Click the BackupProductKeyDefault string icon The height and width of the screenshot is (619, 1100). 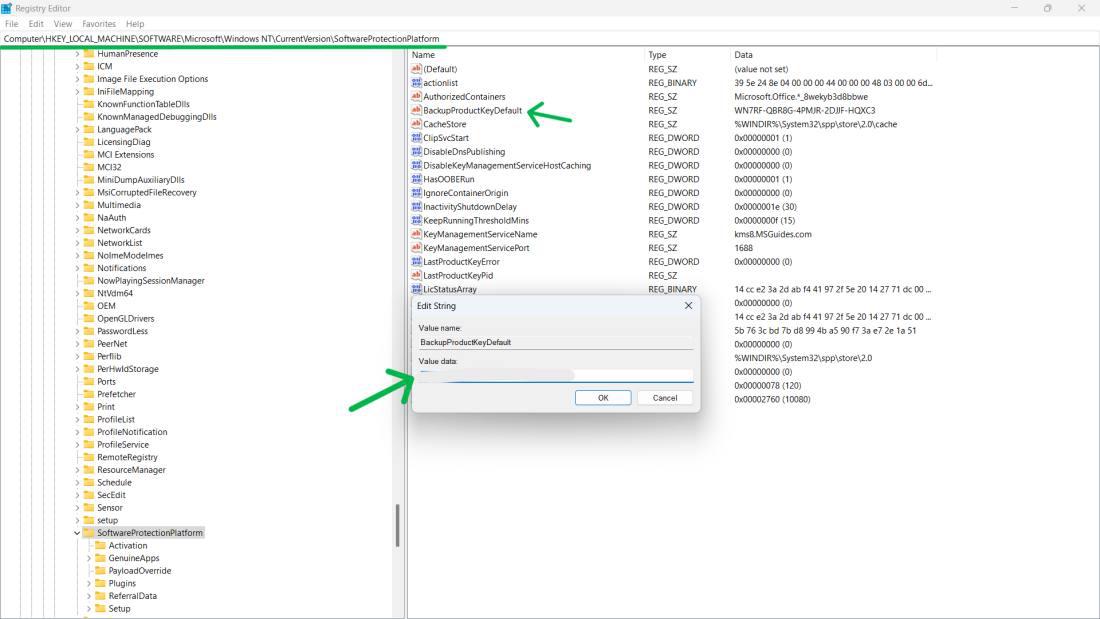click(x=416, y=110)
